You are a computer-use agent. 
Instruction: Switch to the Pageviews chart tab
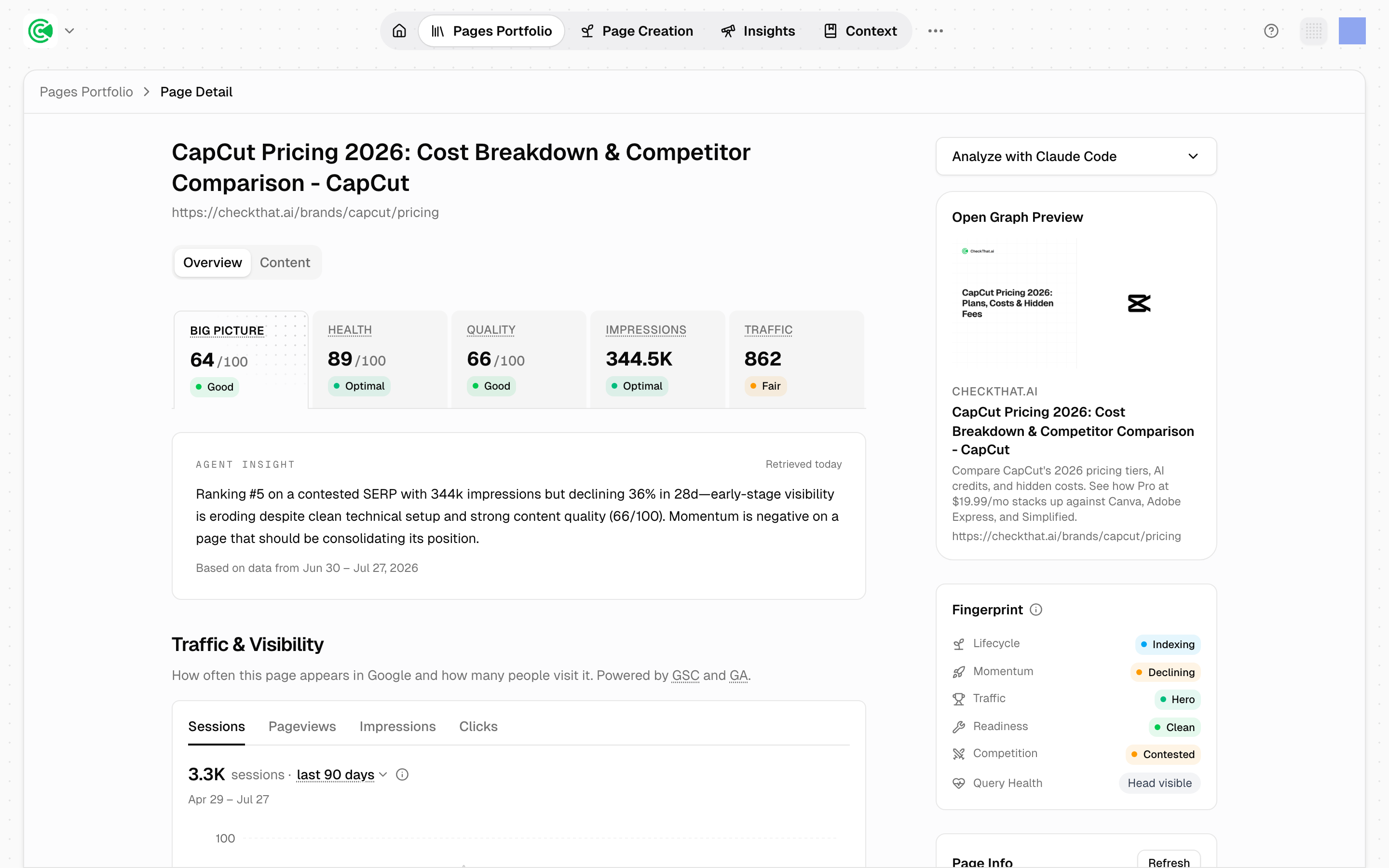(302, 727)
